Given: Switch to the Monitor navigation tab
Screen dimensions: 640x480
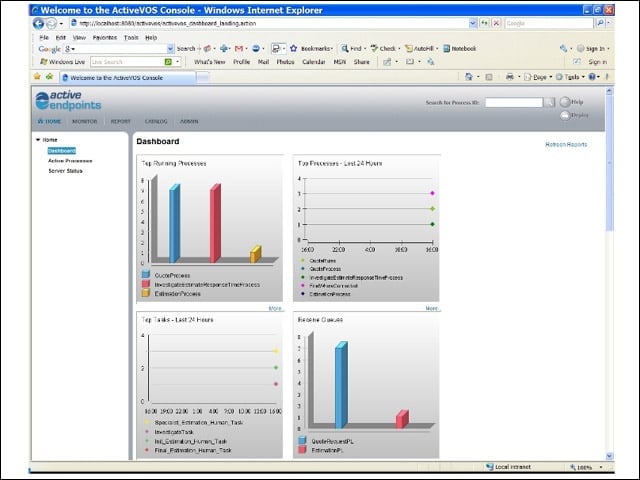Looking at the screenshot, I should click(84, 122).
